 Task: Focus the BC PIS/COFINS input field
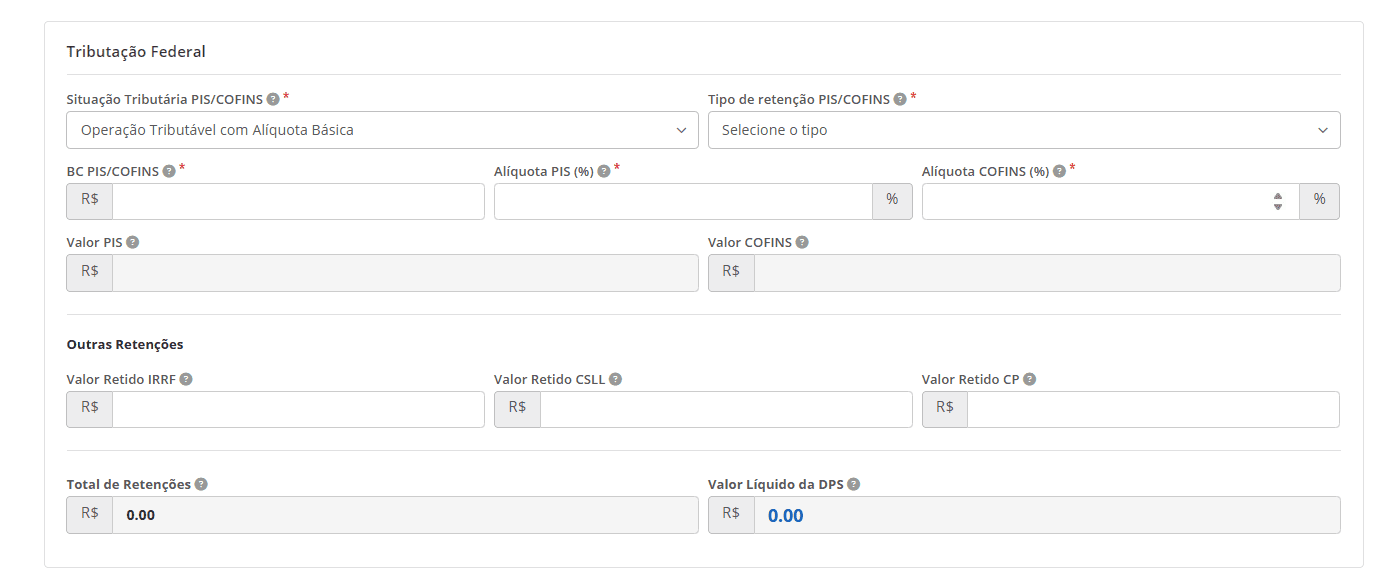pyautogui.click(x=298, y=201)
